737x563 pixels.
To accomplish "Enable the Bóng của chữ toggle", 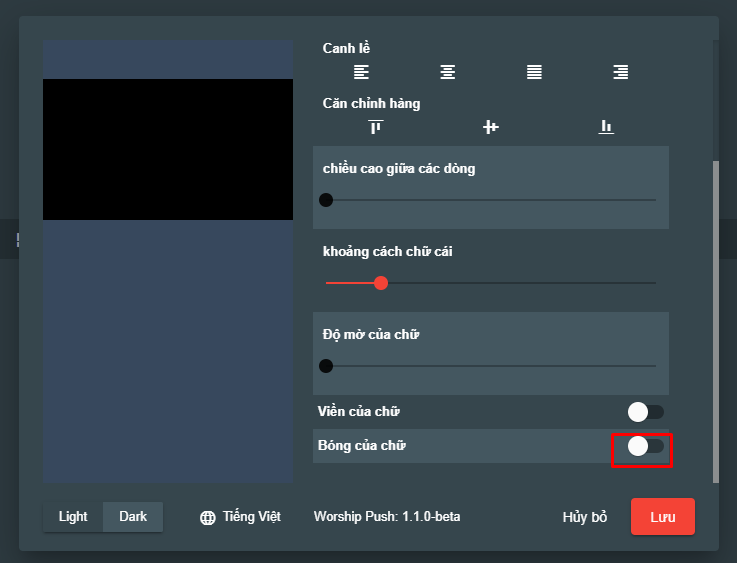I will 645,446.
